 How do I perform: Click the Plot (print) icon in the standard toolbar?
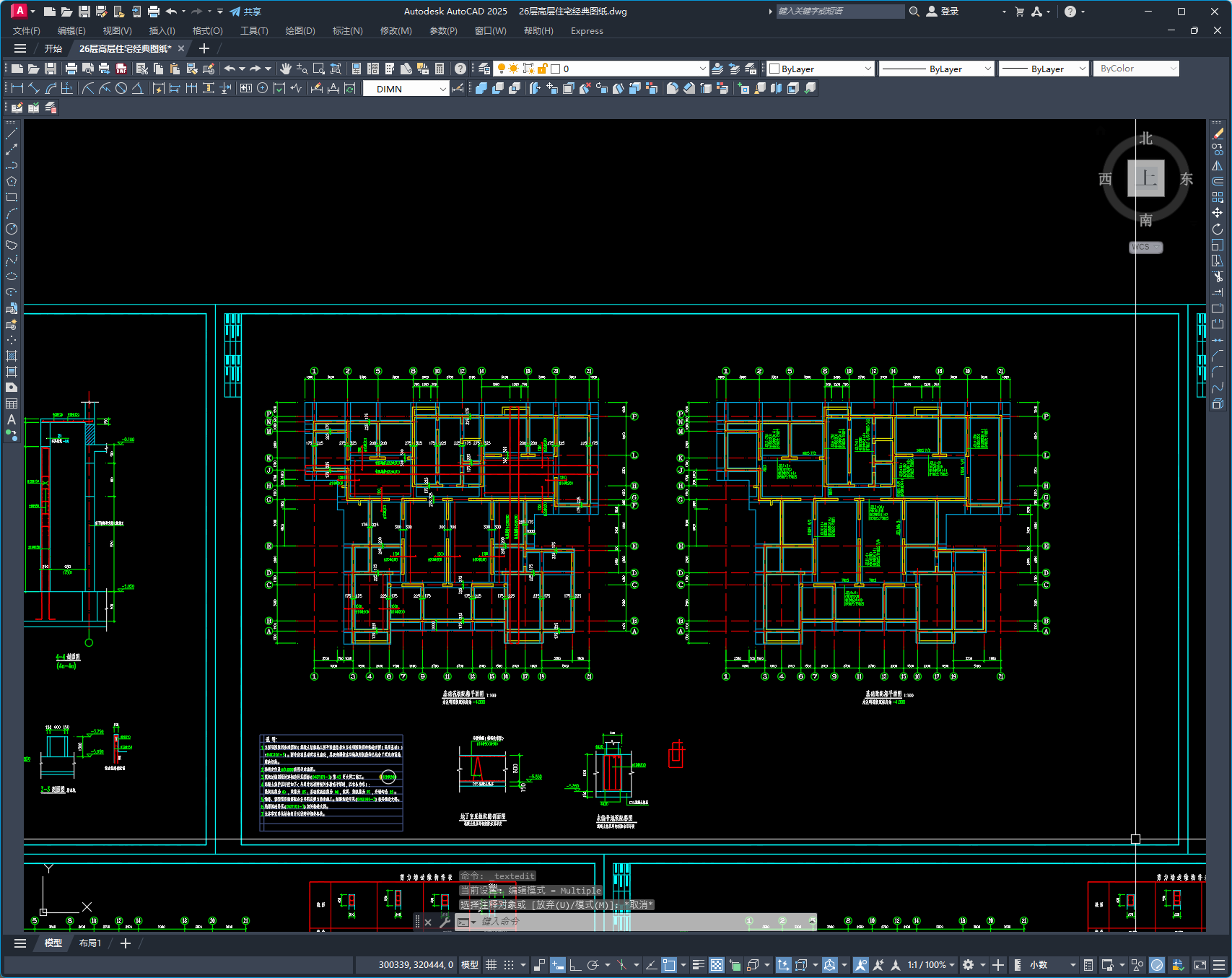click(x=71, y=69)
